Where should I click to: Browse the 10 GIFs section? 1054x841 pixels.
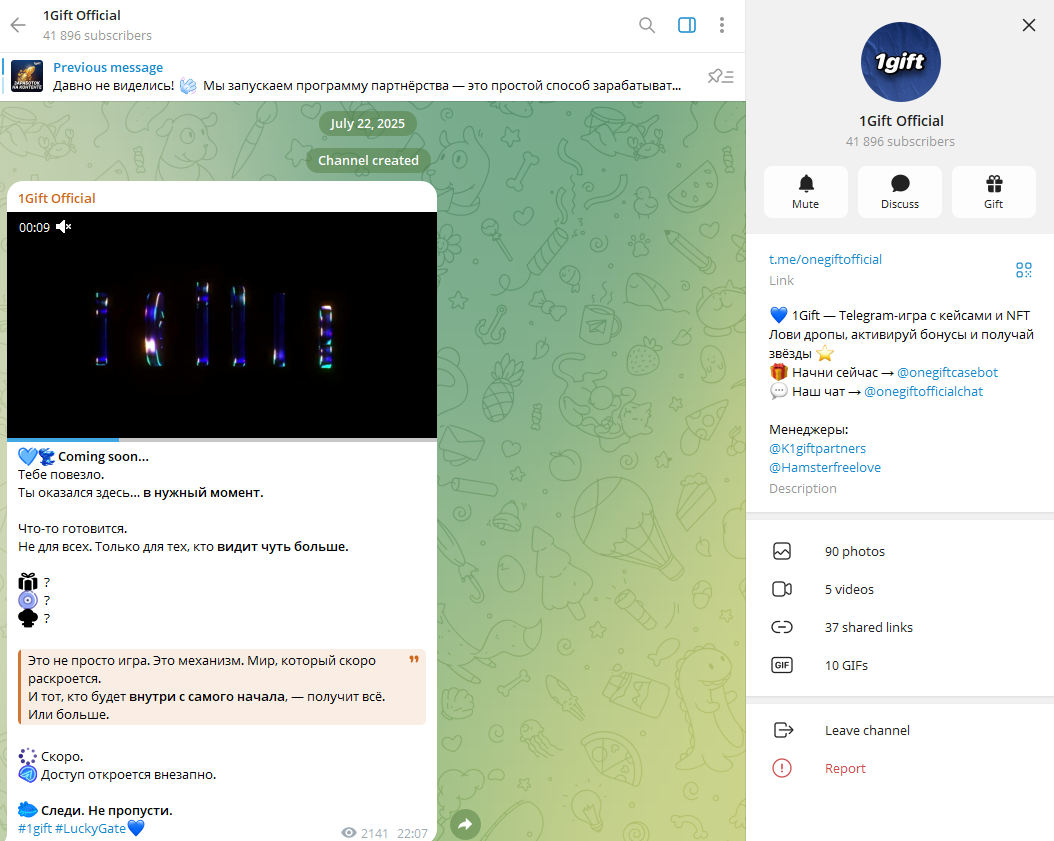846,665
